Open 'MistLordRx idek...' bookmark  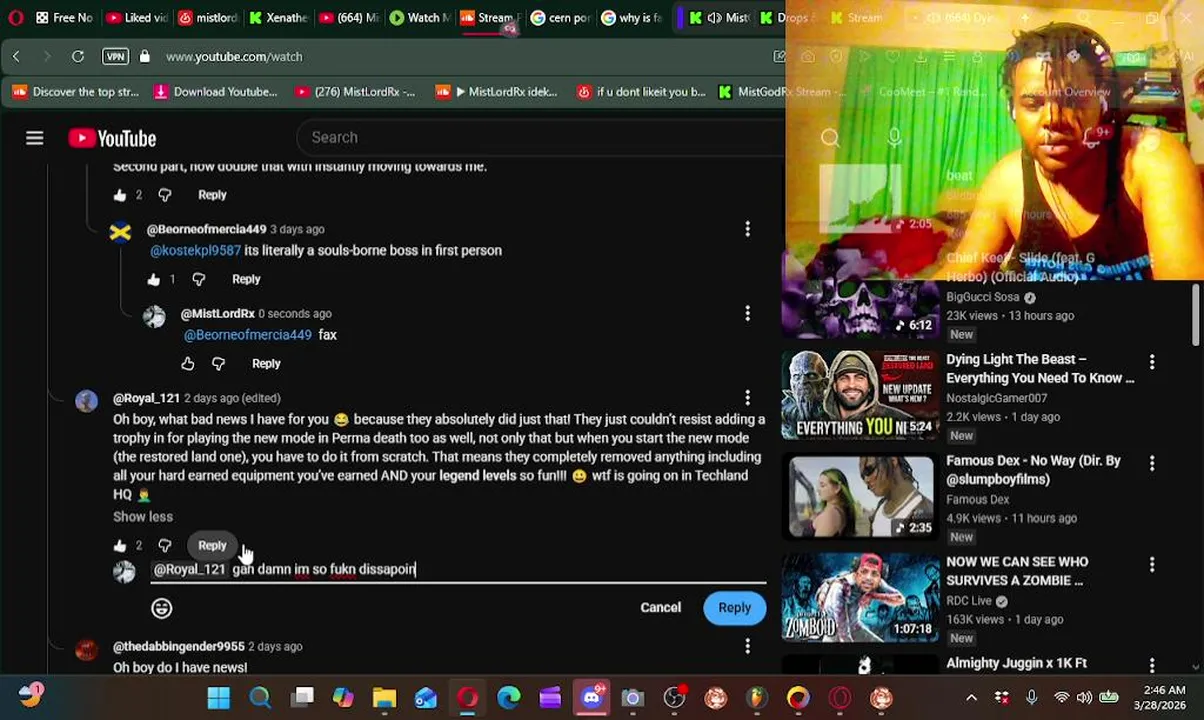click(497, 92)
